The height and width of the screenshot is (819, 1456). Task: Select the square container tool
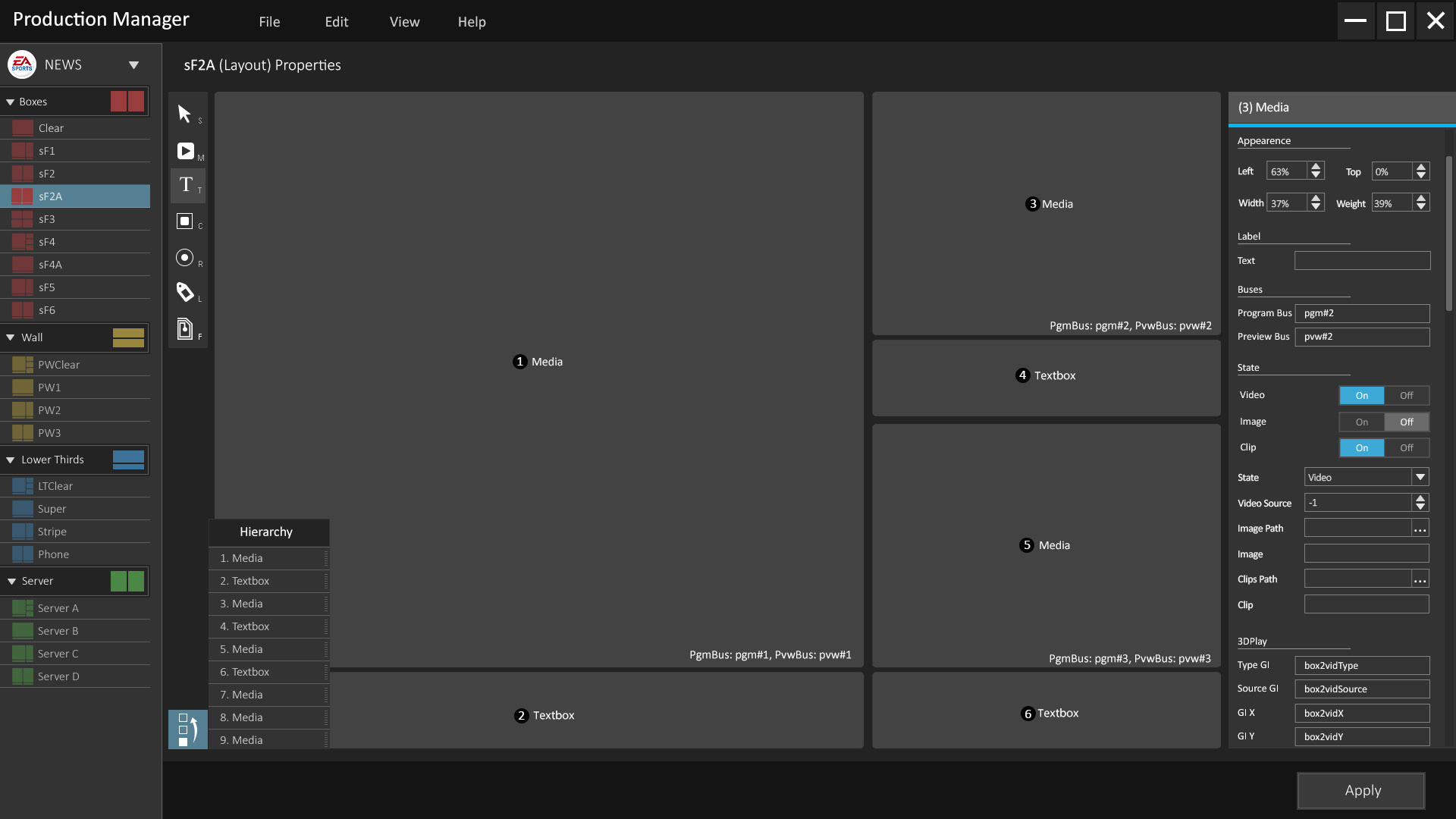pyautogui.click(x=184, y=221)
